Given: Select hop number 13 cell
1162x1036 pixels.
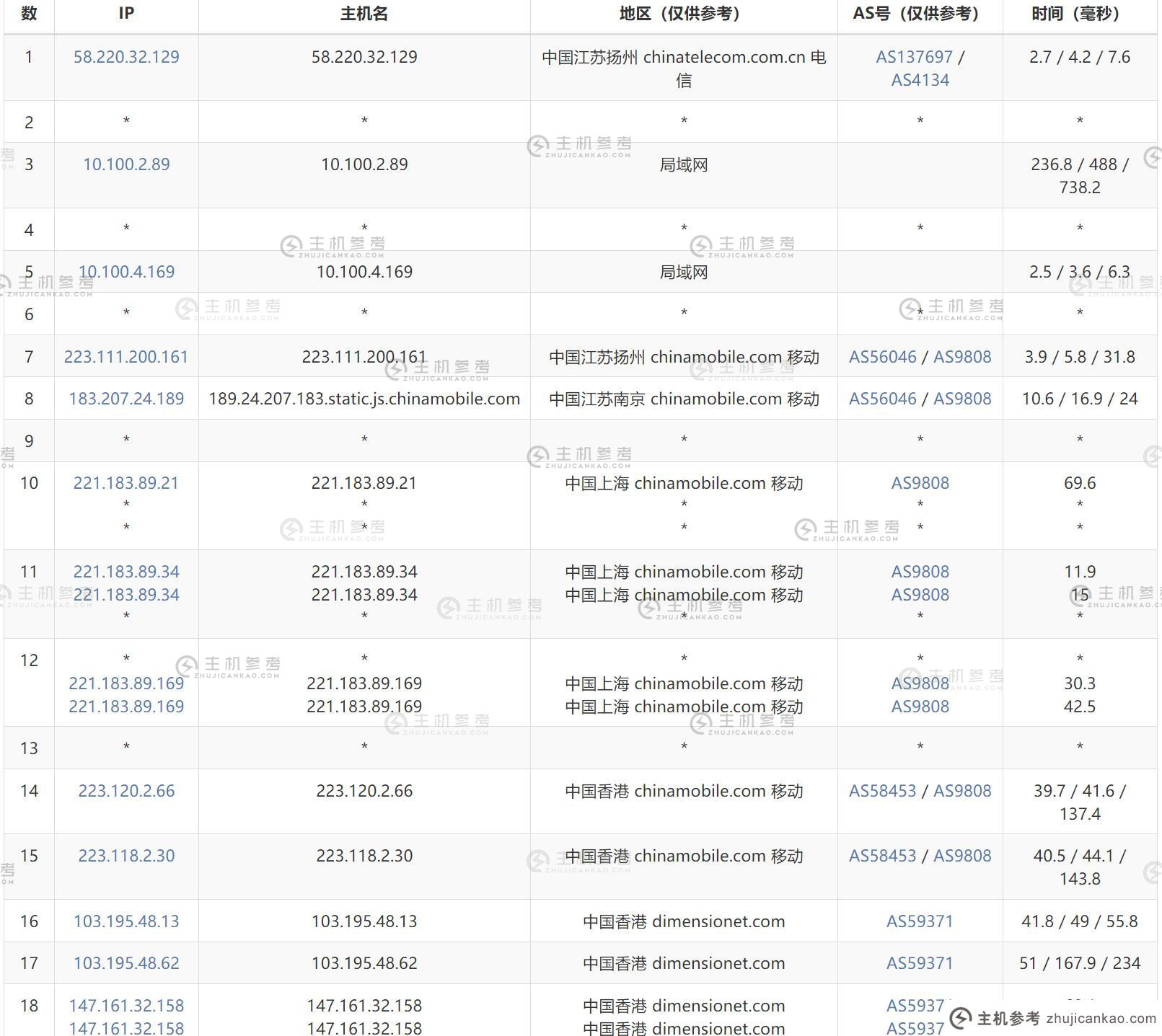Looking at the screenshot, I should [x=29, y=748].
